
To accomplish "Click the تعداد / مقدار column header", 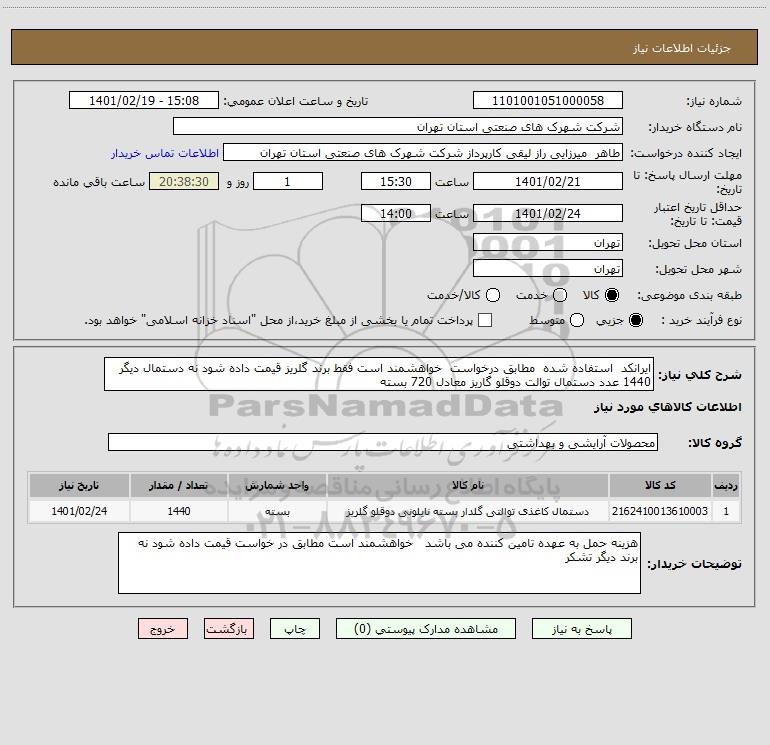I will 179,485.
